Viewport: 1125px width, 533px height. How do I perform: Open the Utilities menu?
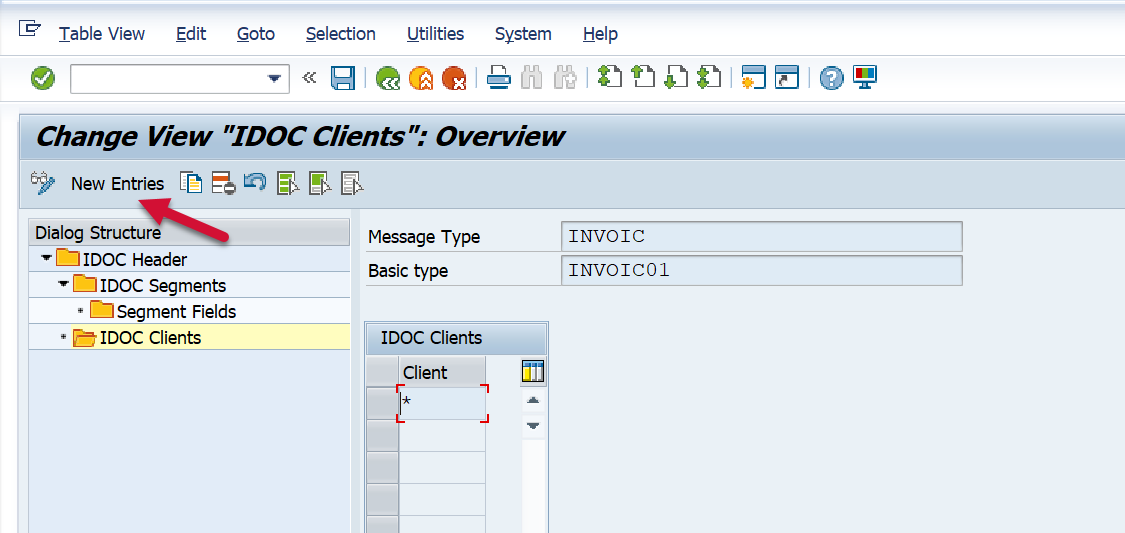coord(435,34)
